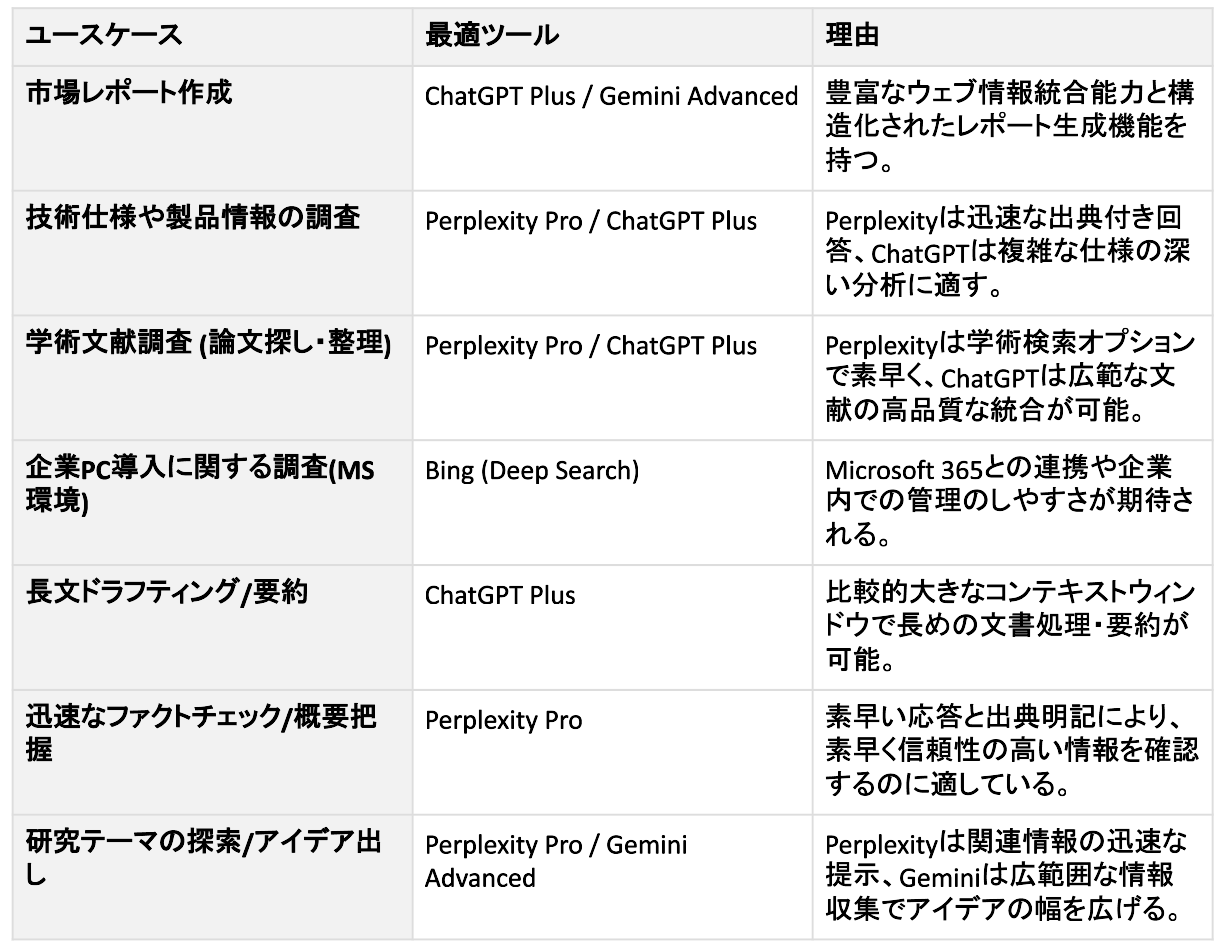Screen dimensions: 1222x945
Task: Click the standalone ChatGPT Plus tool cell
Action: point(612,627)
